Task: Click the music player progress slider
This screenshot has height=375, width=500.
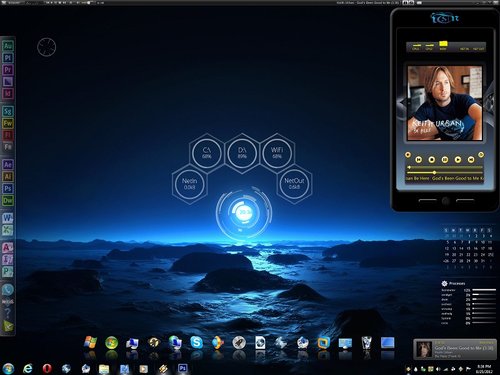Action: click(445, 172)
